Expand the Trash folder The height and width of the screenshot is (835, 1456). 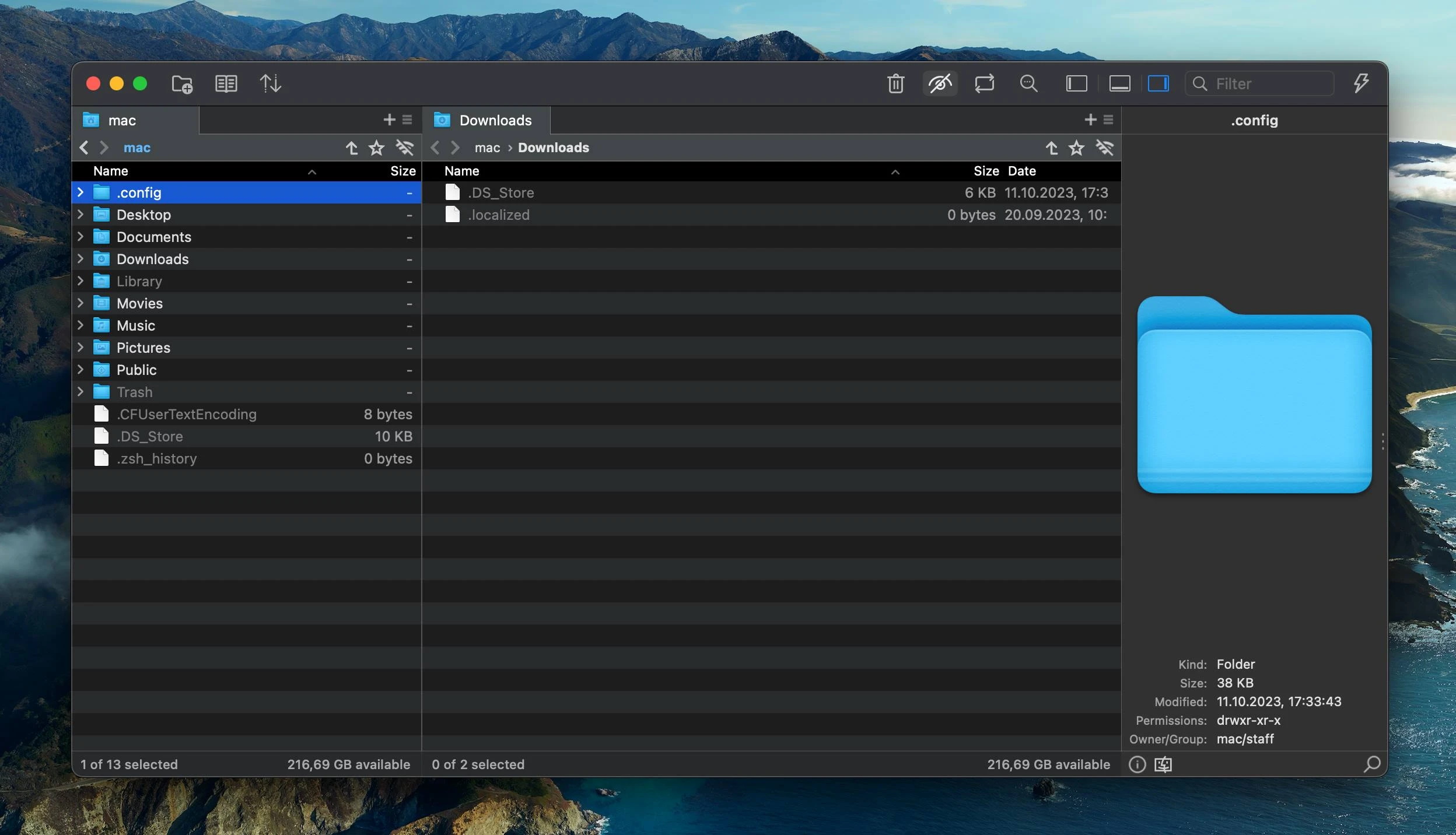[x=80, y=391]
